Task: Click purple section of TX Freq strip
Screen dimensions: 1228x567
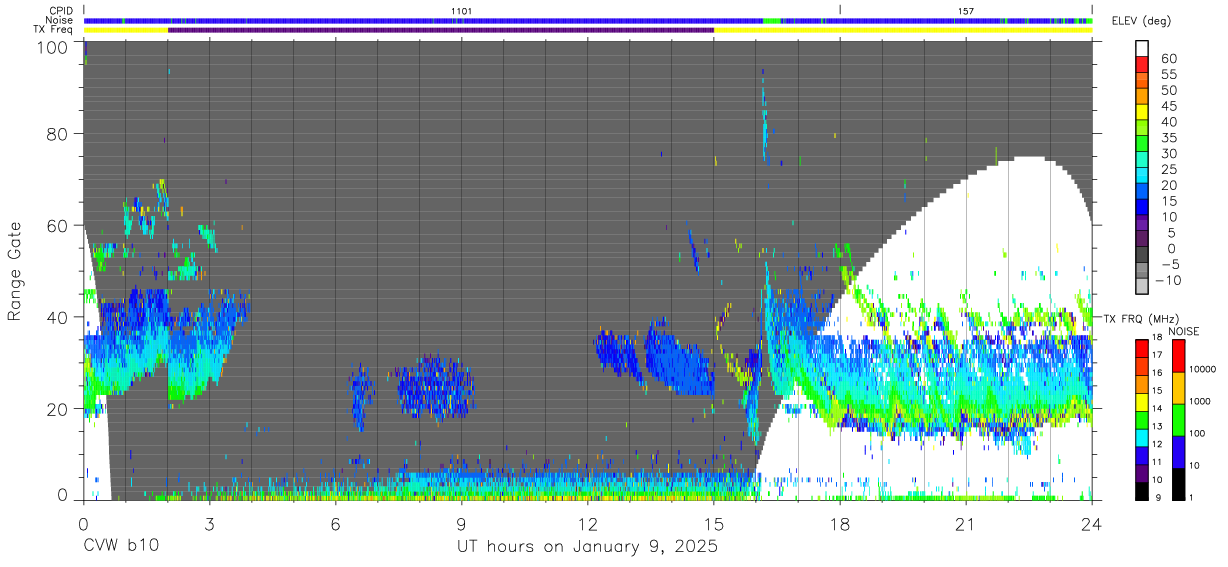Action: tap(441, 30)
